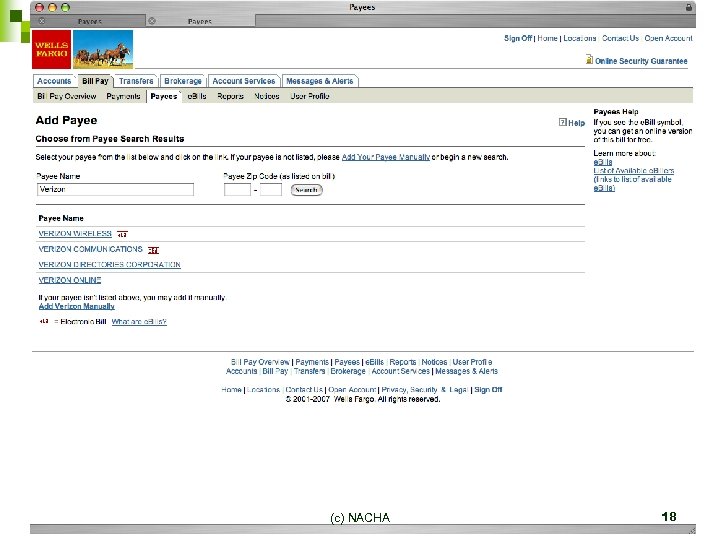
Task: Open the Reports subtab
Action: tap(230, 96)
